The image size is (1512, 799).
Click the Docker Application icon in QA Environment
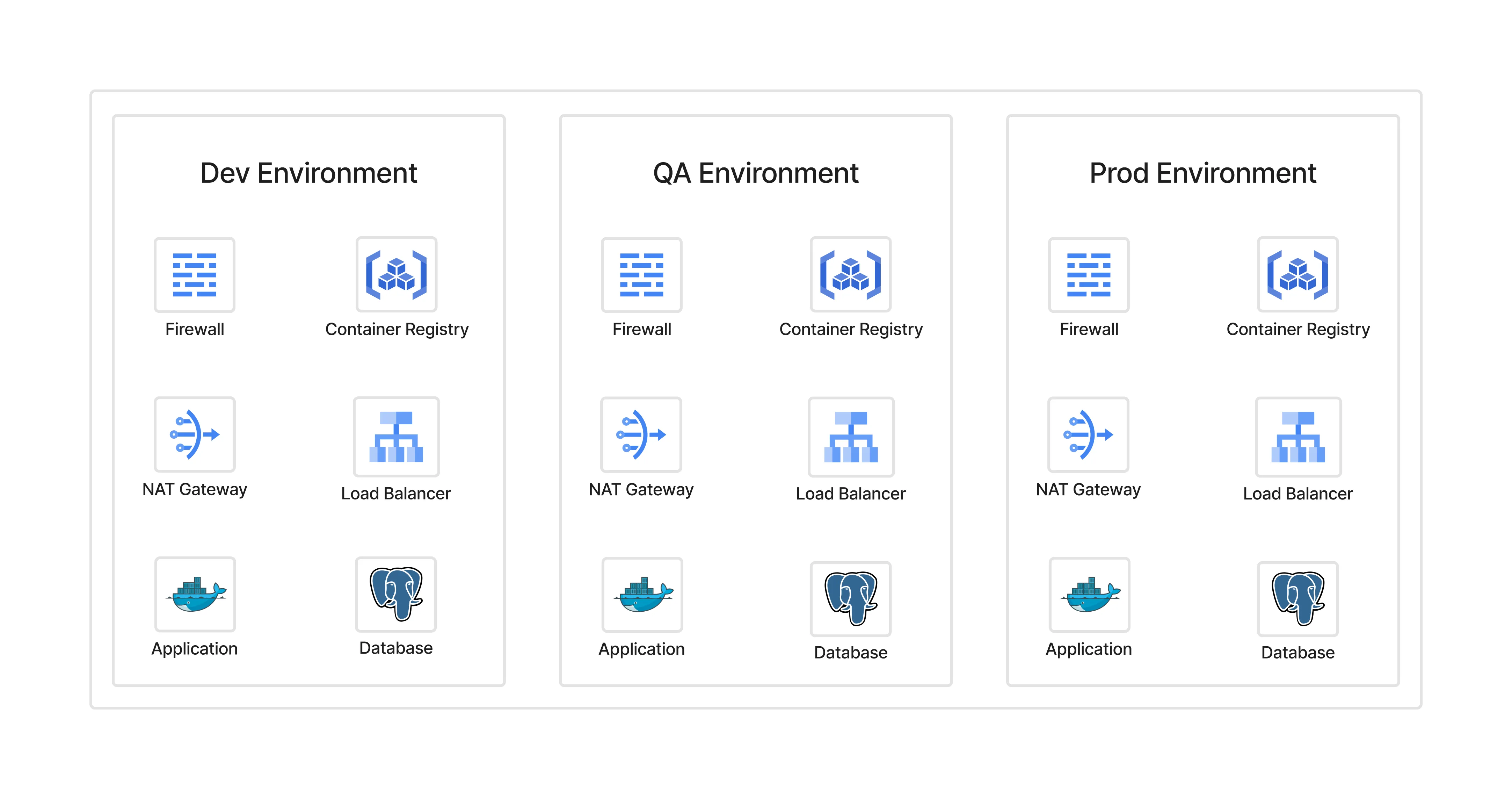(641, 594)
